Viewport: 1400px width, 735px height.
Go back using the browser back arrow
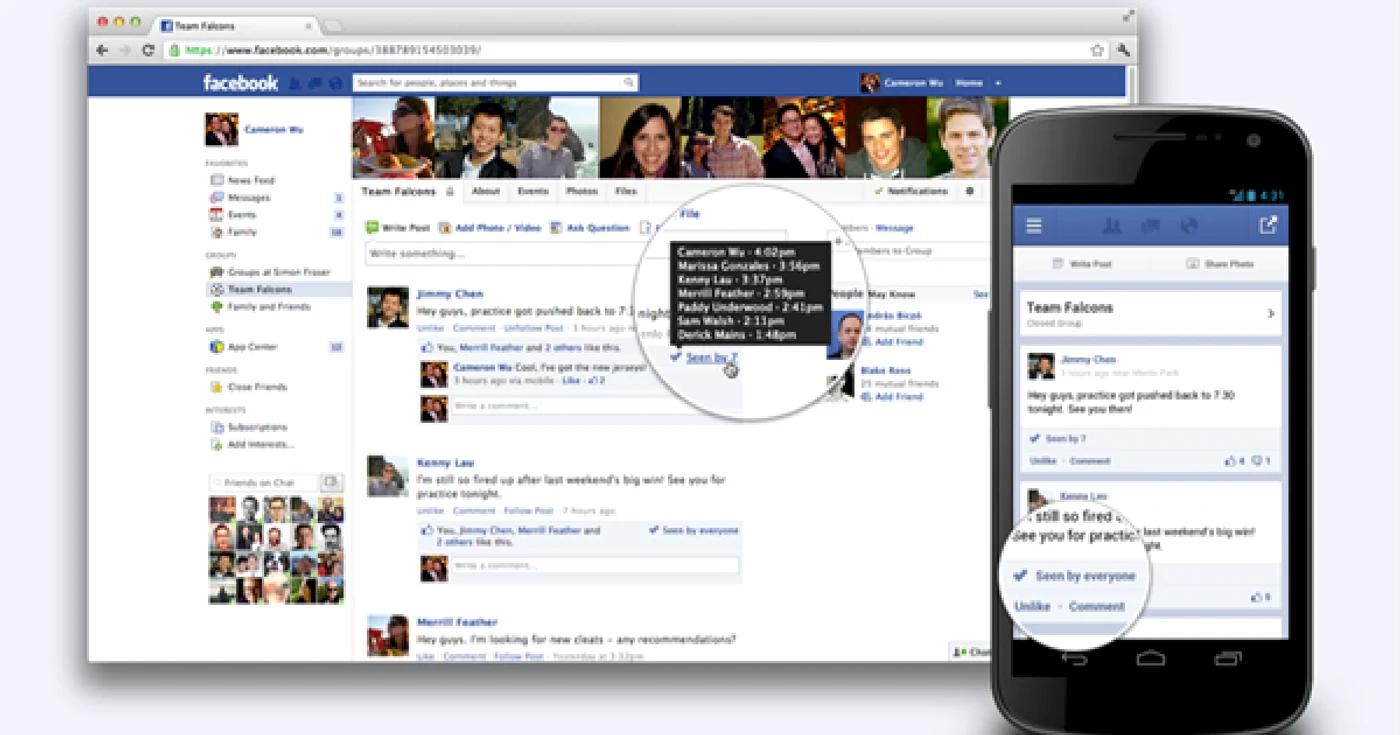102,50
